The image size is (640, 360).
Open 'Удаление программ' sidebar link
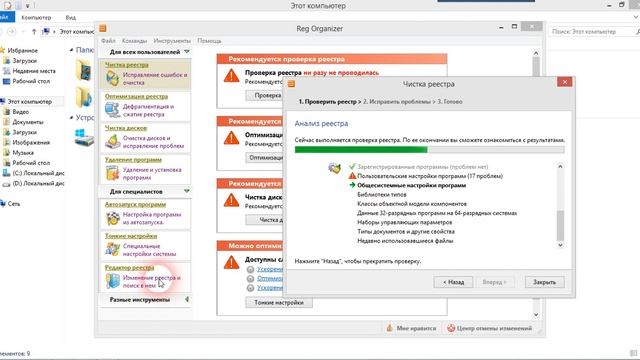(133, 160)
